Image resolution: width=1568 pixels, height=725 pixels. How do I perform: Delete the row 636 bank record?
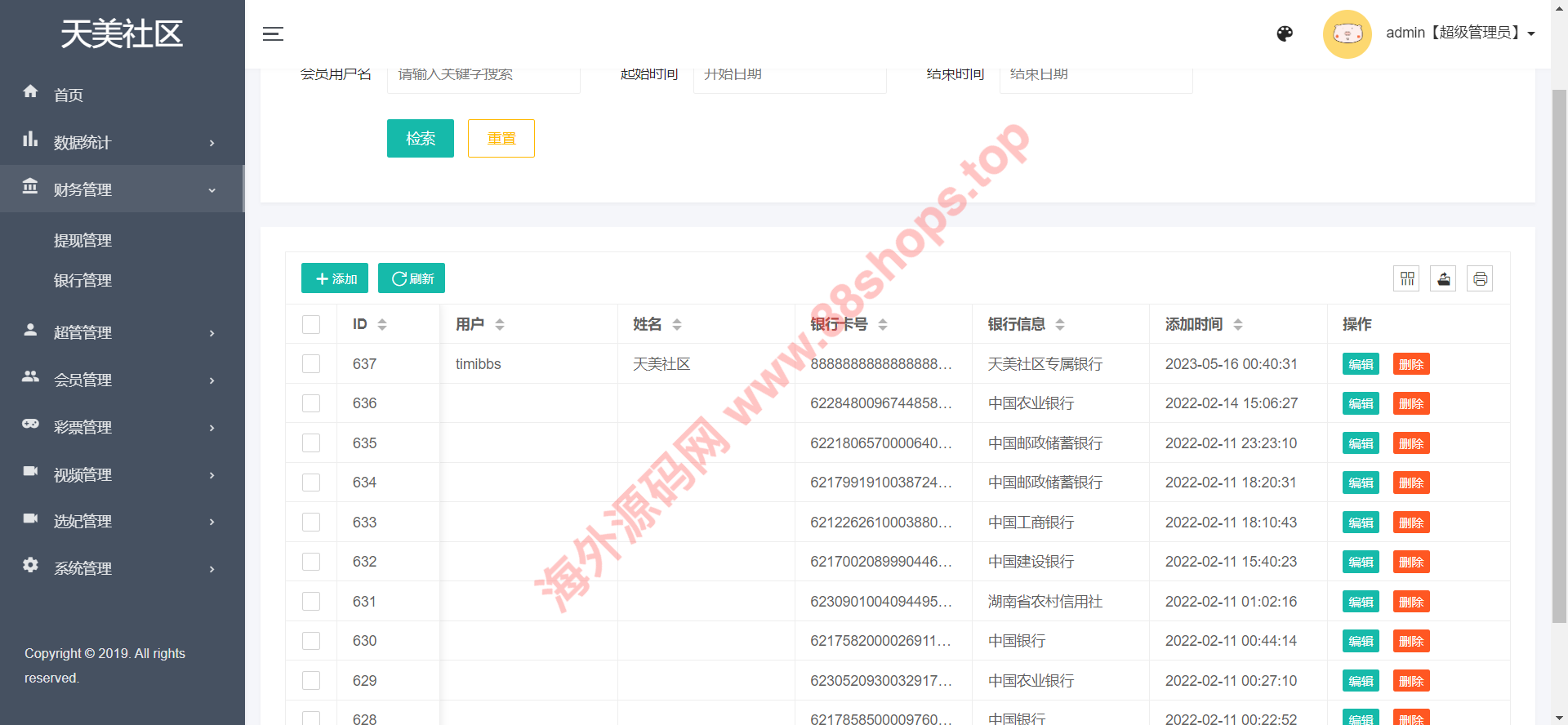(x=1410, y=404)
